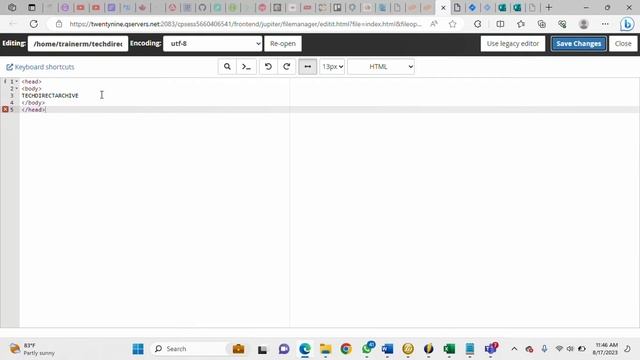Viewport: 640px width, 360px height.
Task: Open the go-to-line terminal icon
Action: click(246, 67)
